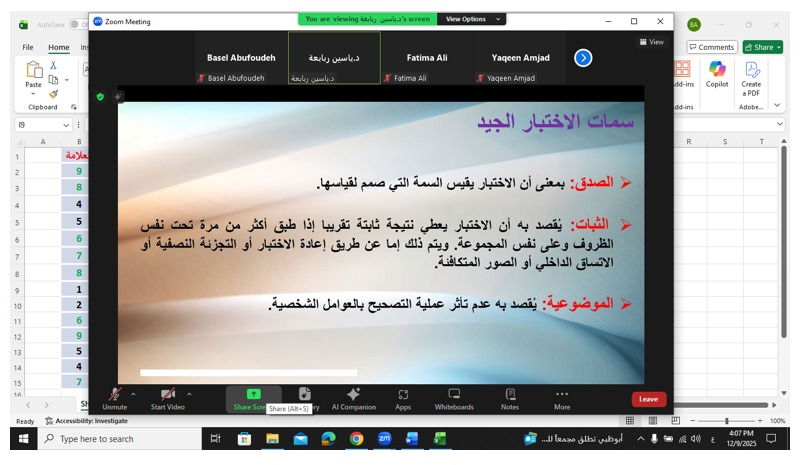800x465 pixels.
Task: Open the File menu in Excel
Action: coord(28,47)
